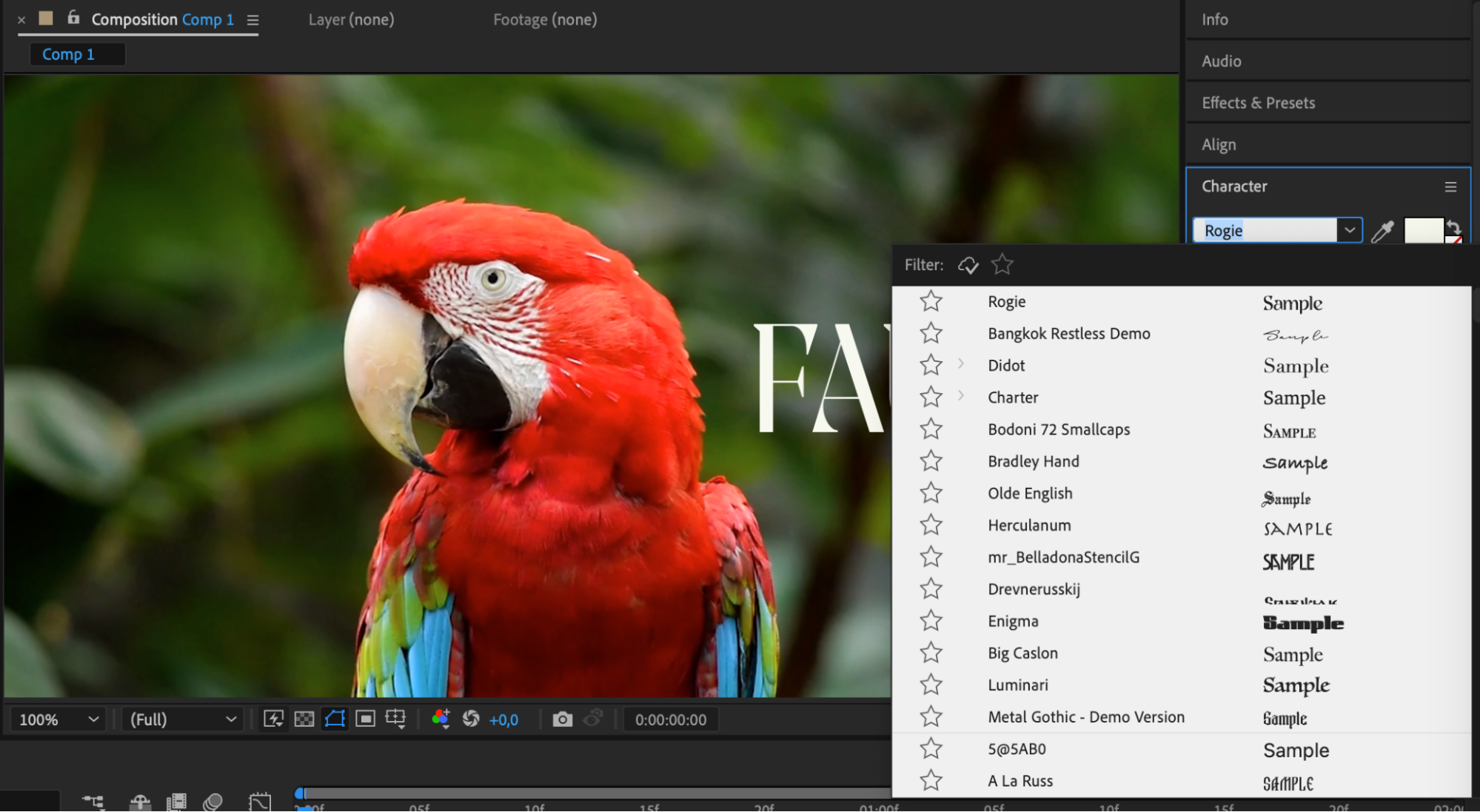Click the Fast Previews lightning icon
The height and width of the screenshot is (812, 1480).
point(273,719)
